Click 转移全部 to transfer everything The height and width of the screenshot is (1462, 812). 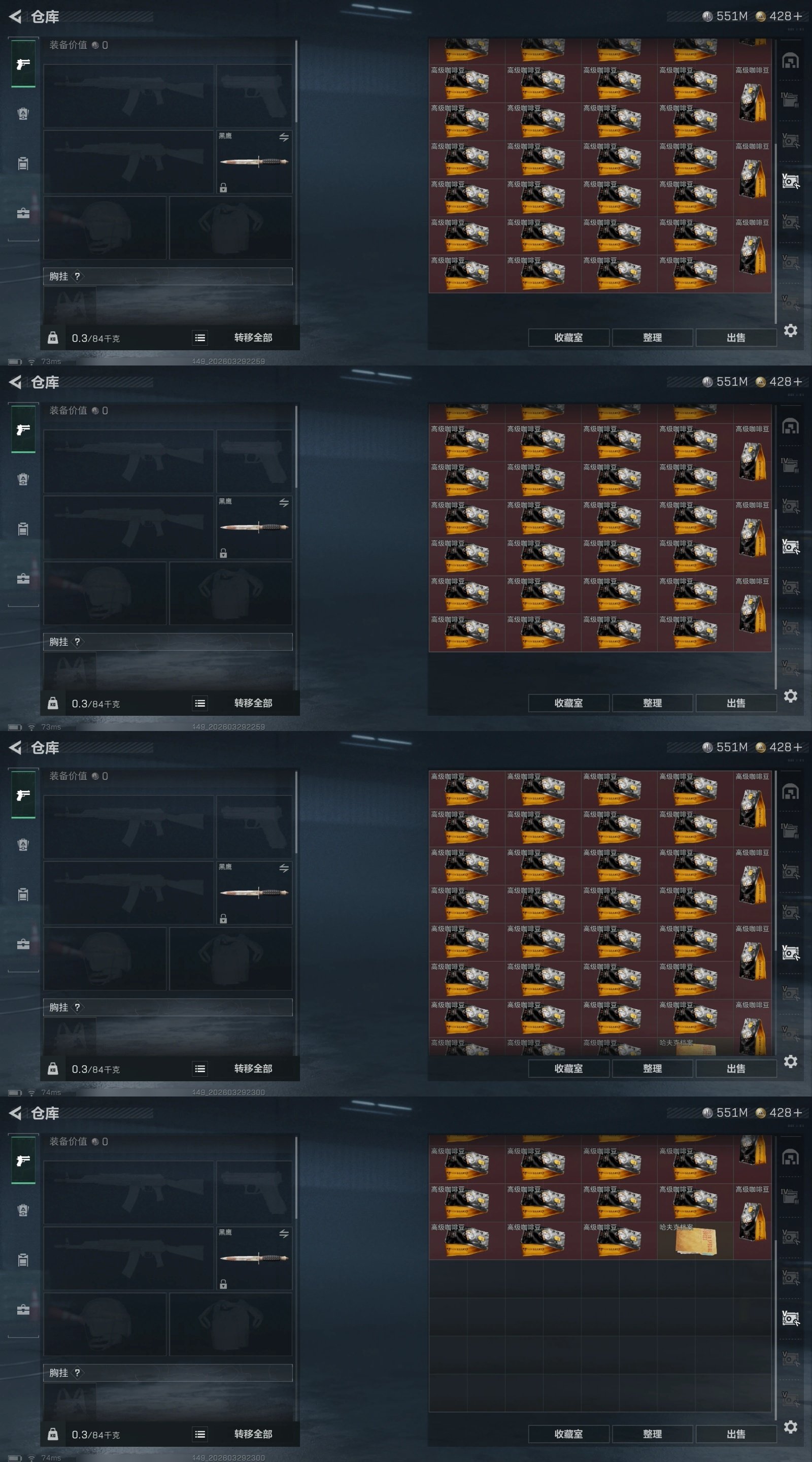(x=253, y=338)
